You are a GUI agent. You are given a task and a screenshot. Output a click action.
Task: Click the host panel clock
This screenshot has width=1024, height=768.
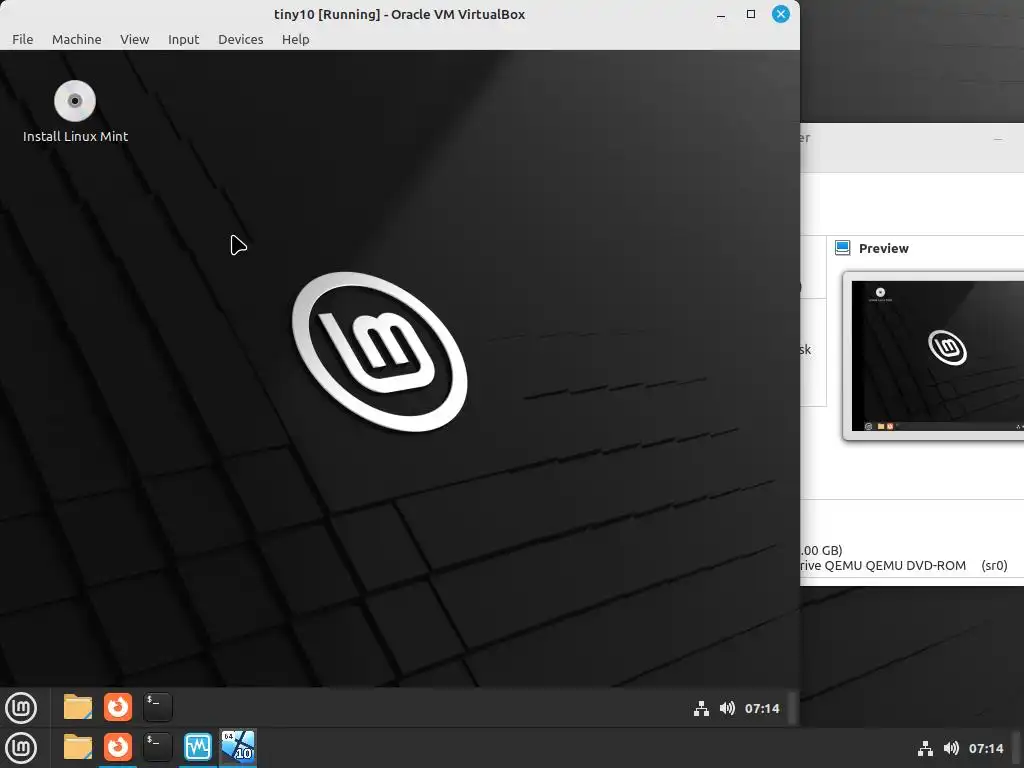click(x=986, y=748)
